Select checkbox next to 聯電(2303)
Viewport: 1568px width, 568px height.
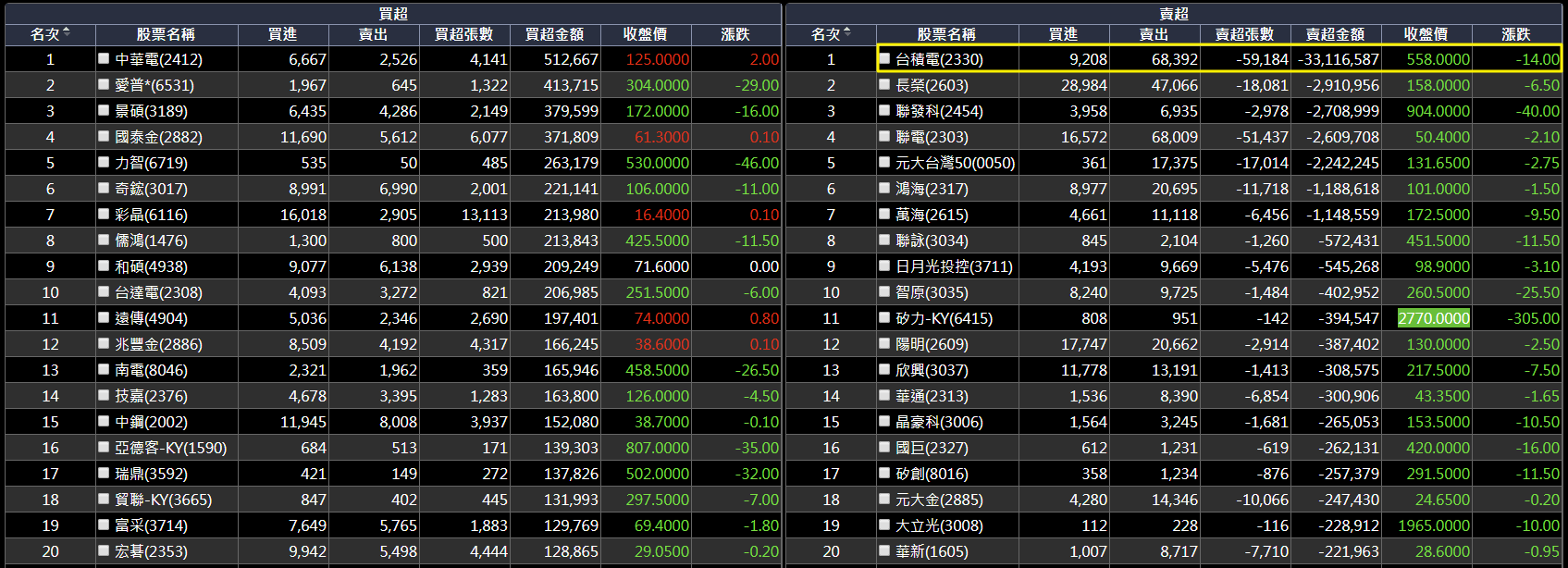click(884, 136)
